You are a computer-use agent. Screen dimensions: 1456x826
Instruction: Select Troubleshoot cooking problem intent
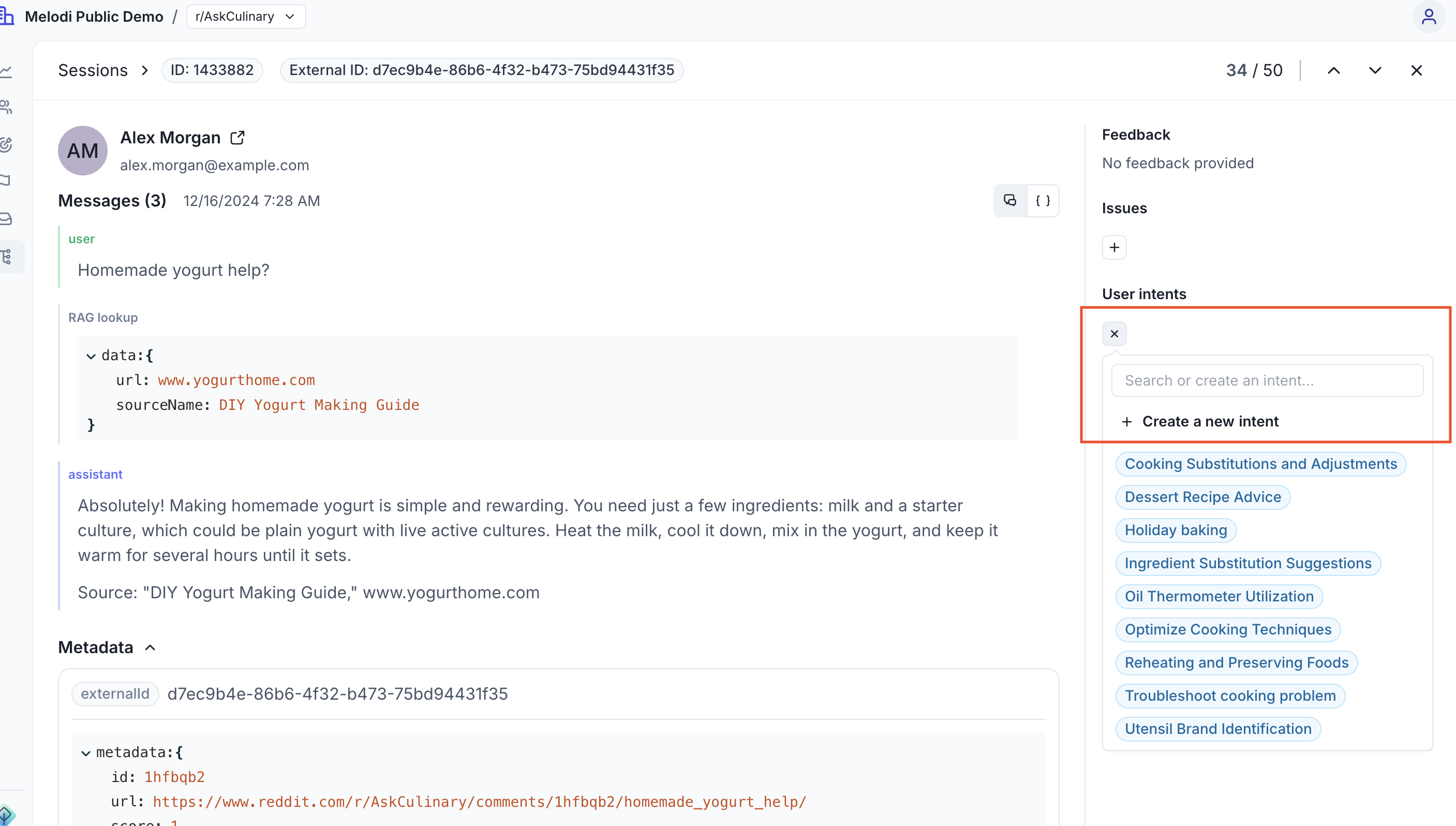tap(1230, 696)
